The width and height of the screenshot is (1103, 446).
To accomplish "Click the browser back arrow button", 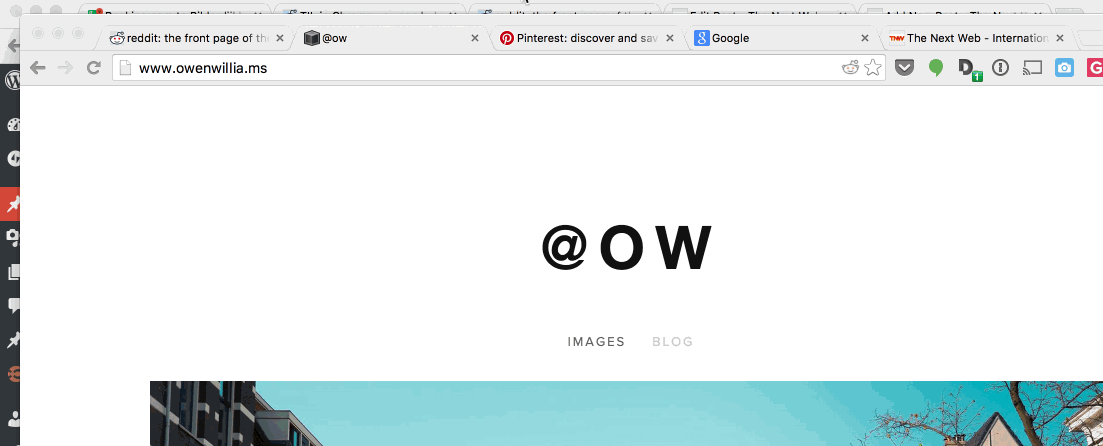I will tap(38, 68).
